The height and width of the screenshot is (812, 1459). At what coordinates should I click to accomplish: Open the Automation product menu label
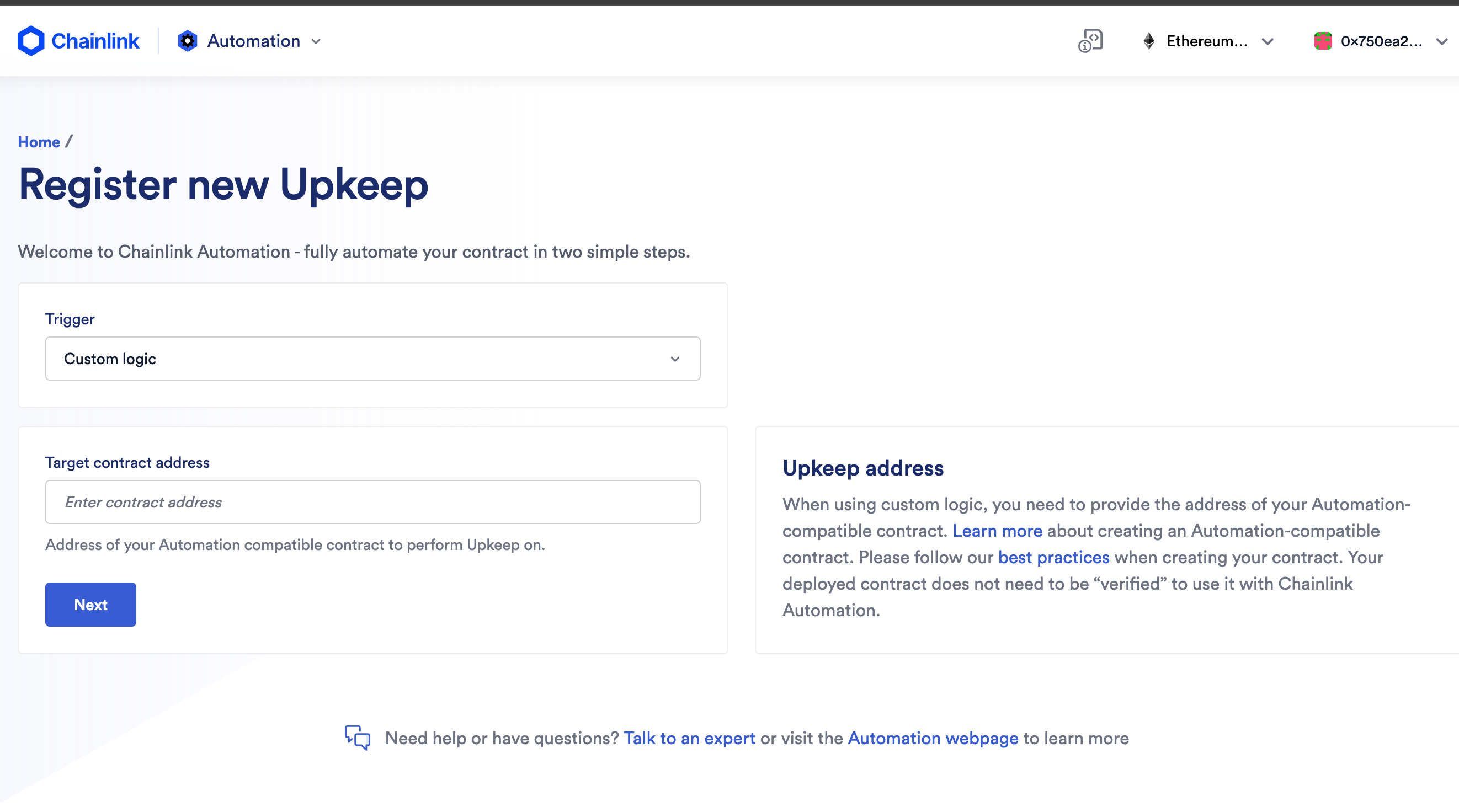(x=253, y=41)
